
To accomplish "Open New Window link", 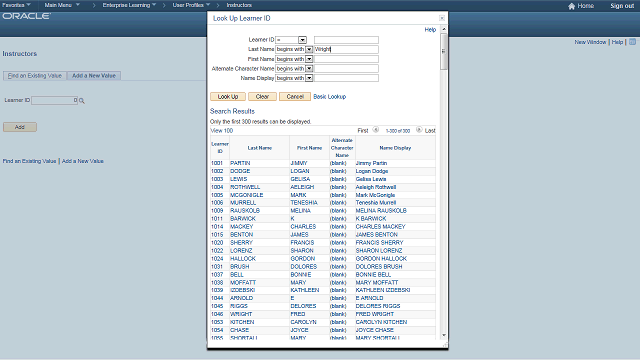I will (590, 42).
